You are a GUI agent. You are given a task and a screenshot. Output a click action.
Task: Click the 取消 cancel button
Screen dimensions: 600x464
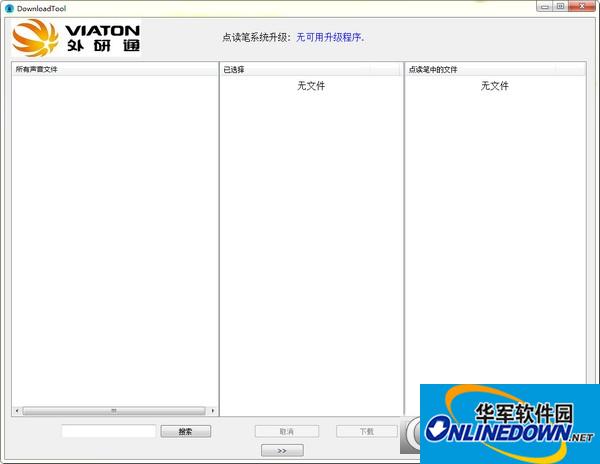287,431
